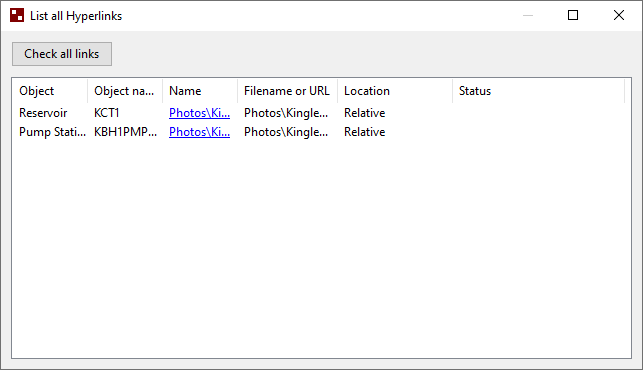This screenshot has width=643, height=370.
Task: Select the KCT1 object name cell
Action: point(107,113)
